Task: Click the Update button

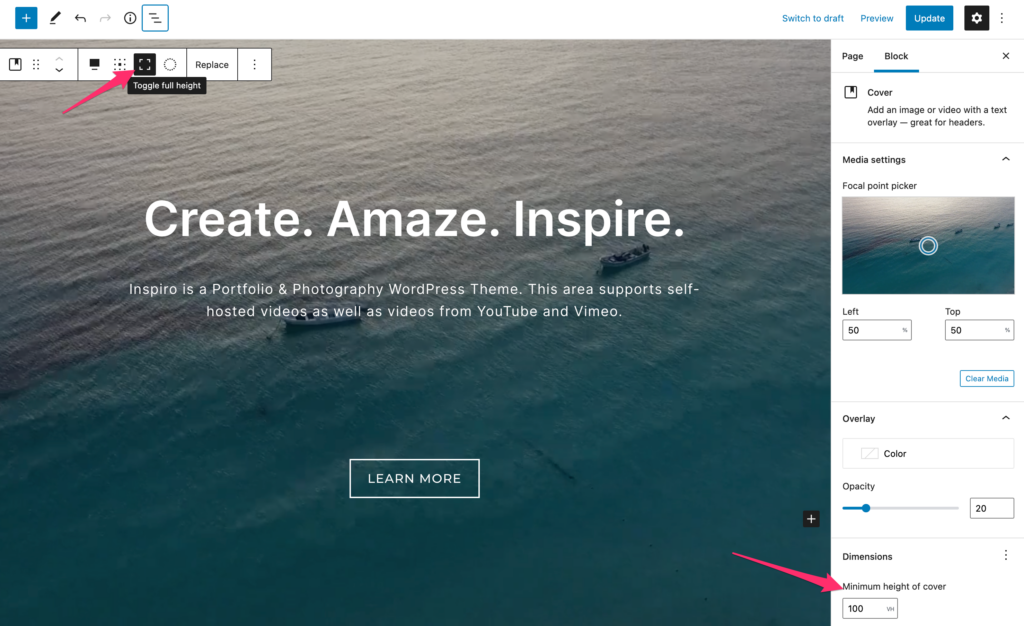Action: click(x=929, y=18)
